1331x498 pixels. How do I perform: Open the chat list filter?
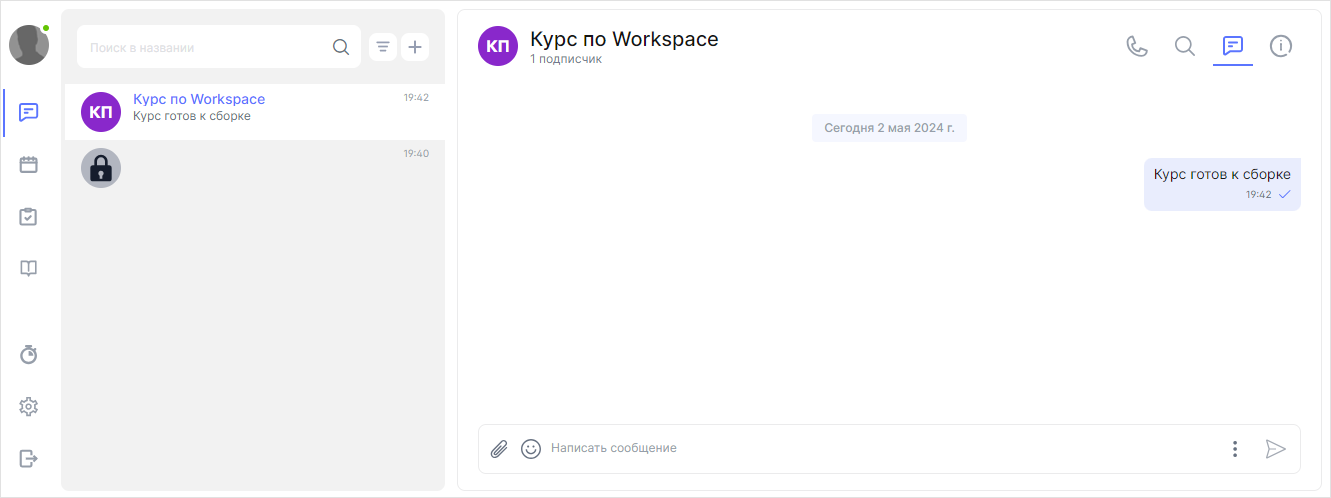(x=383, y=47)
